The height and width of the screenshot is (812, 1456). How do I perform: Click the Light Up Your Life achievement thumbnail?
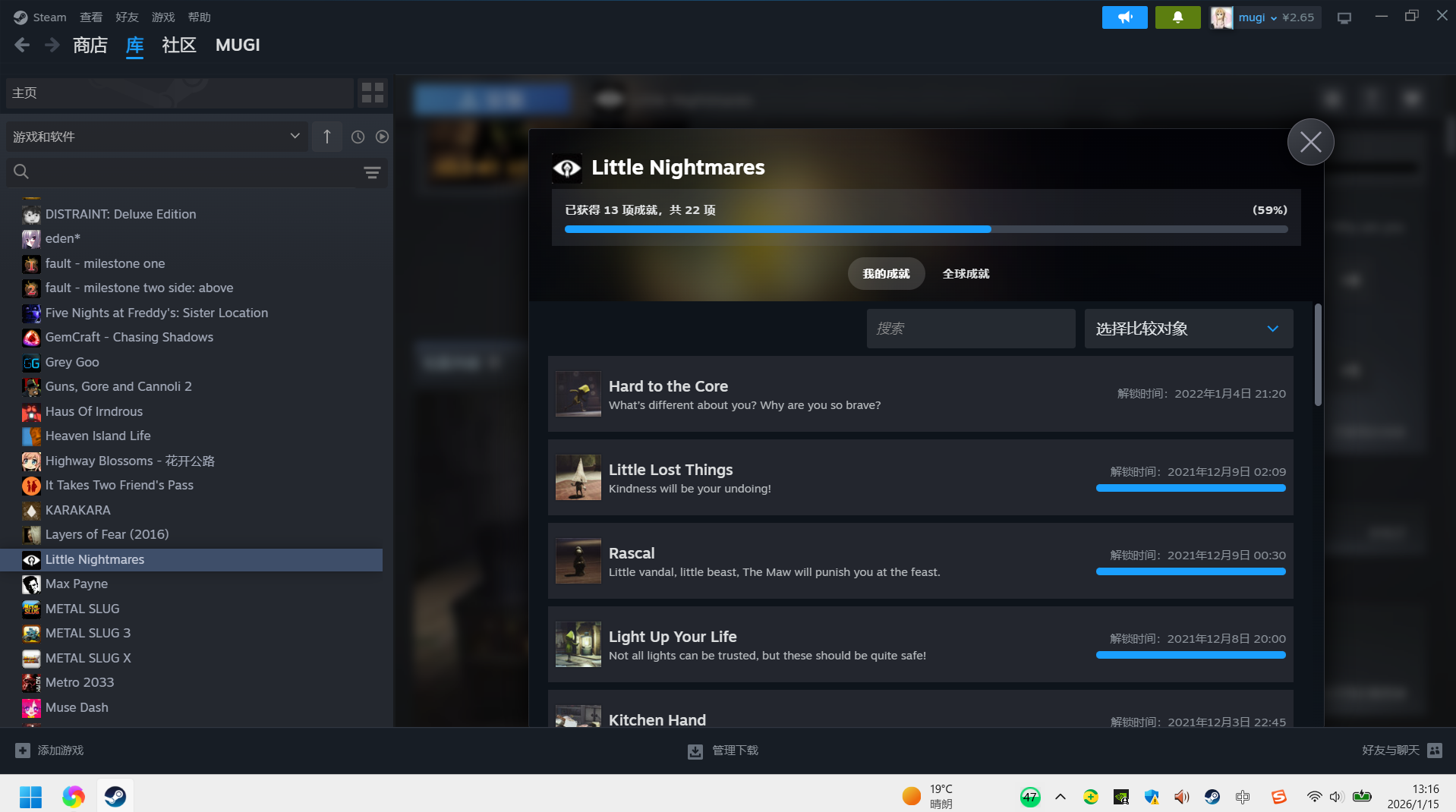pyautogui.click(x=578, y=644)
